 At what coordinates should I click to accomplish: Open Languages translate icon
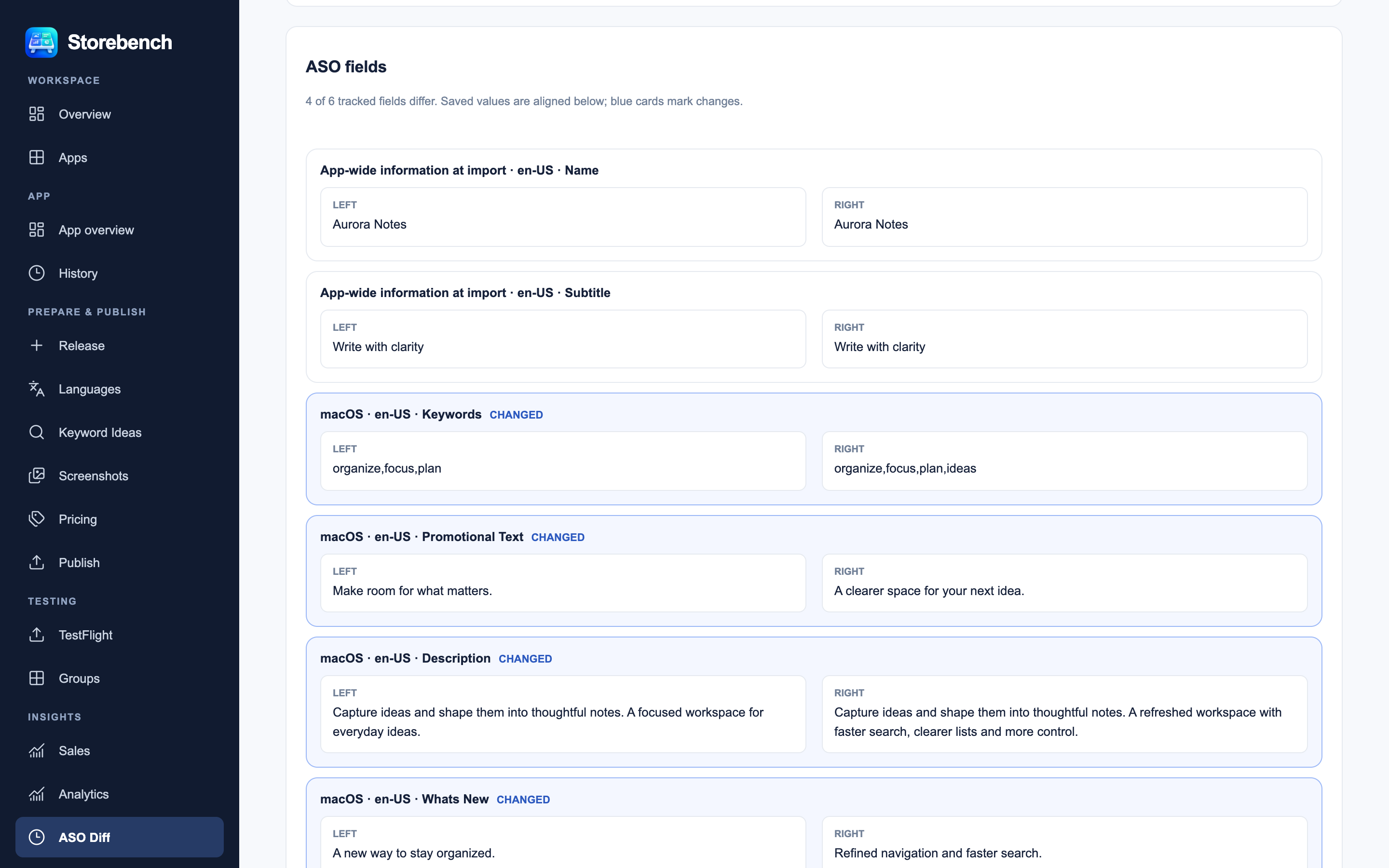click(x=37, y=389)
